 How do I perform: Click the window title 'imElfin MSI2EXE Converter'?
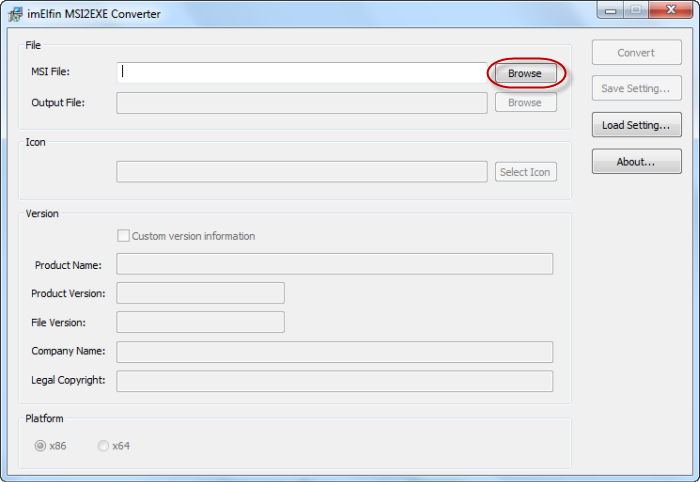pos(94,14)
